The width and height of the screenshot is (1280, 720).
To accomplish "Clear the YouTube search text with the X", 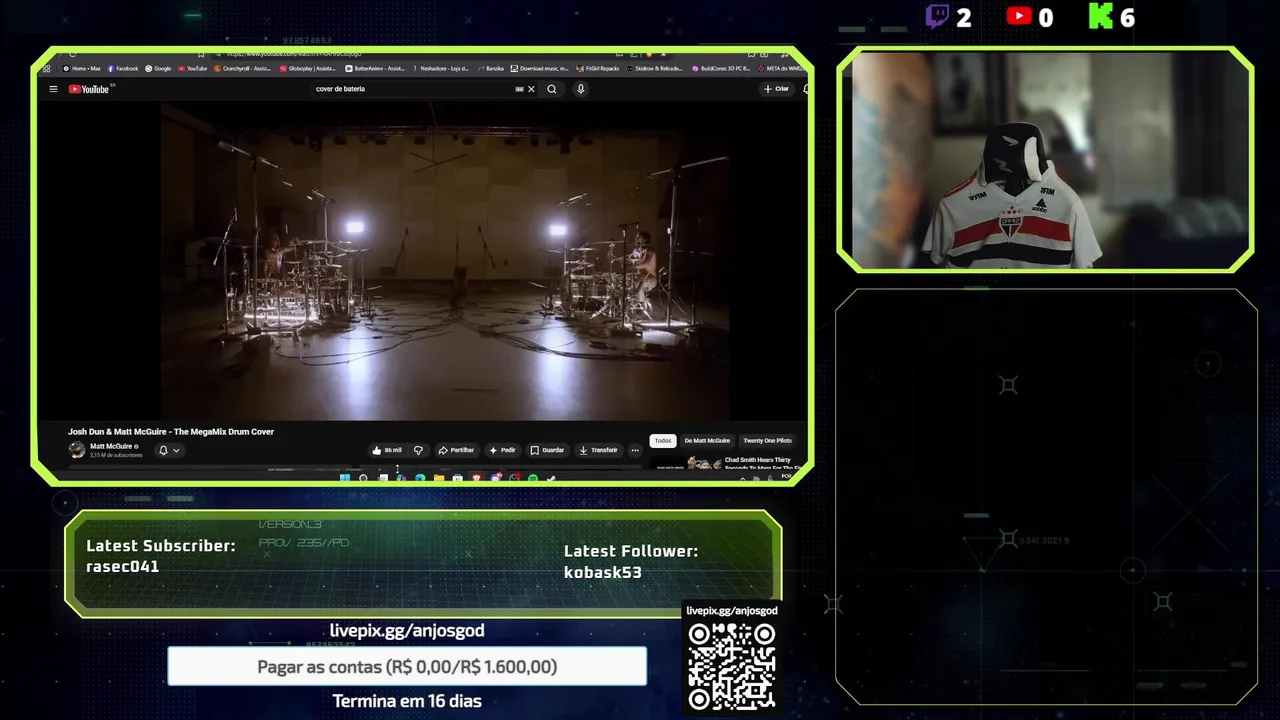I will (531, 89).
